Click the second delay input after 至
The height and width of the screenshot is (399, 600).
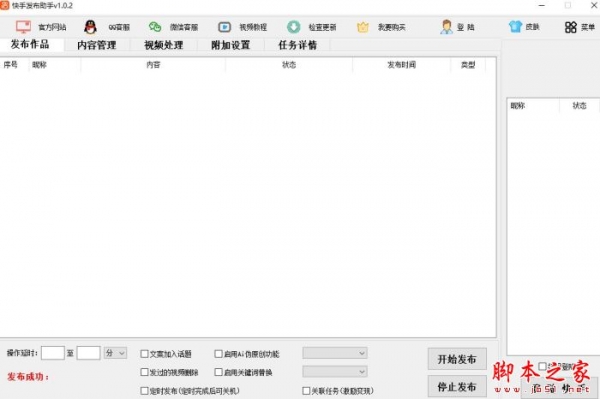(88, 353)
